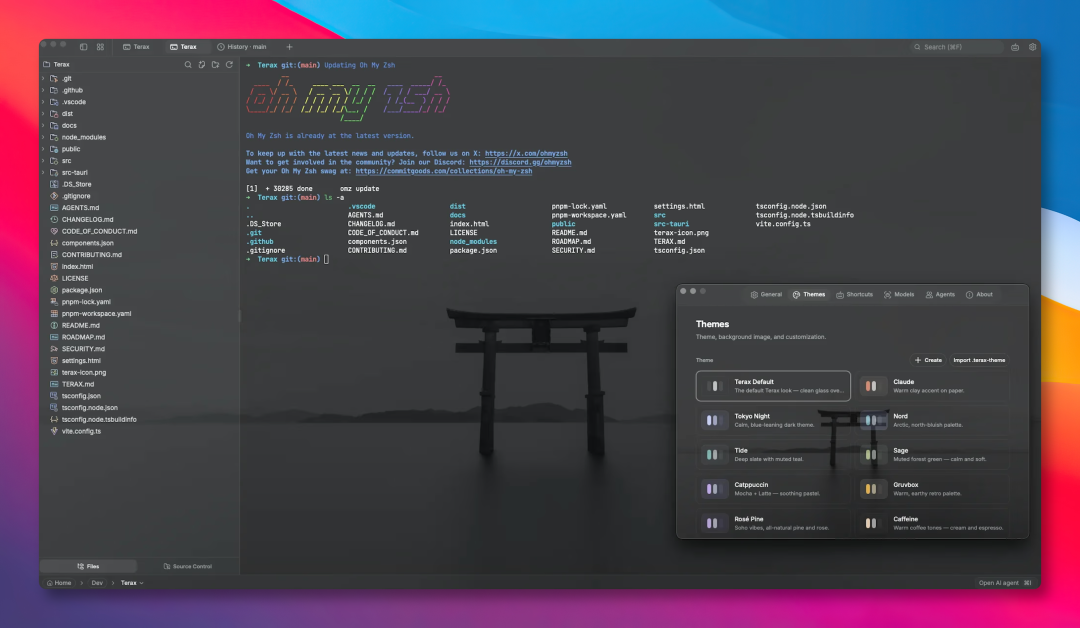The height and width of the screenshot is (628, 1080).
Task: Add a new tab with plus icon
Action: (x=289, y=47)
